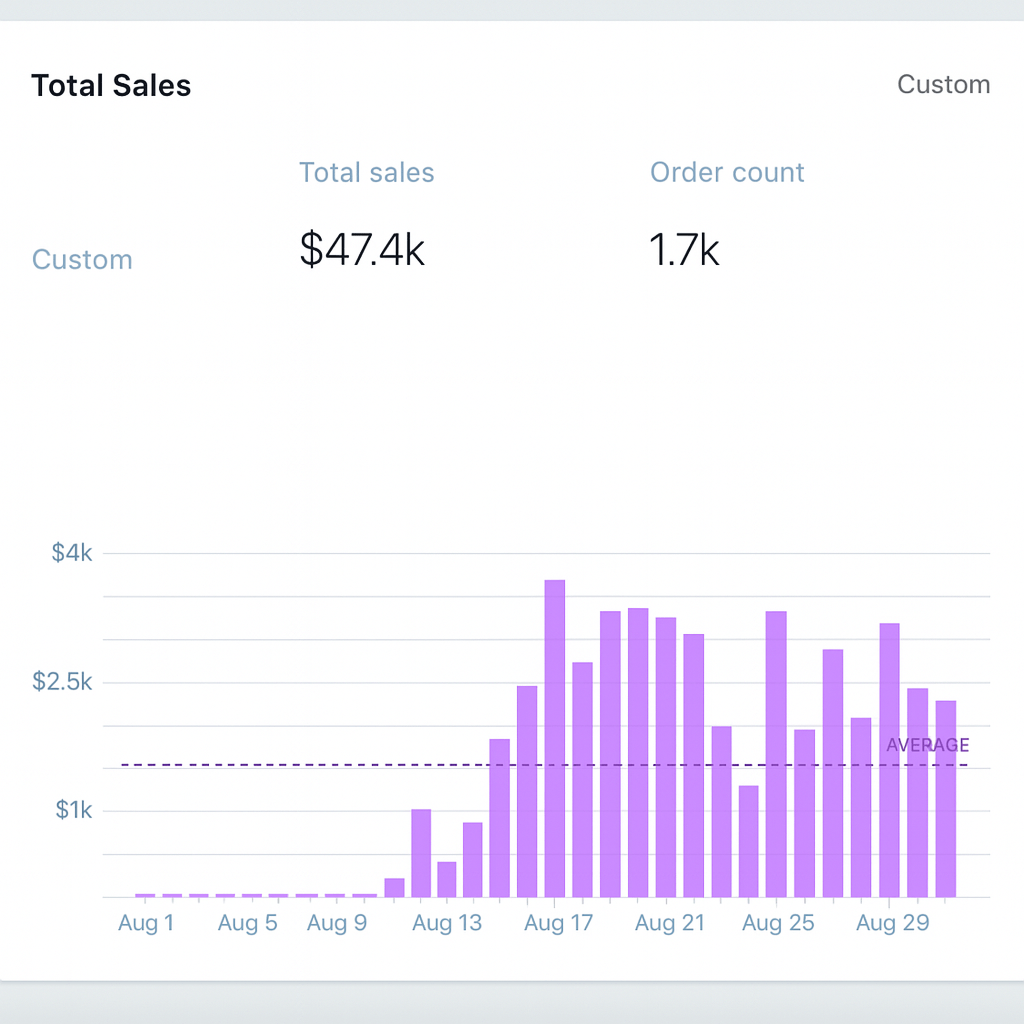The width and height of the screenshot is (1024, 1024).
Task: Click the last bar on the chart
Action: [946, 798]
